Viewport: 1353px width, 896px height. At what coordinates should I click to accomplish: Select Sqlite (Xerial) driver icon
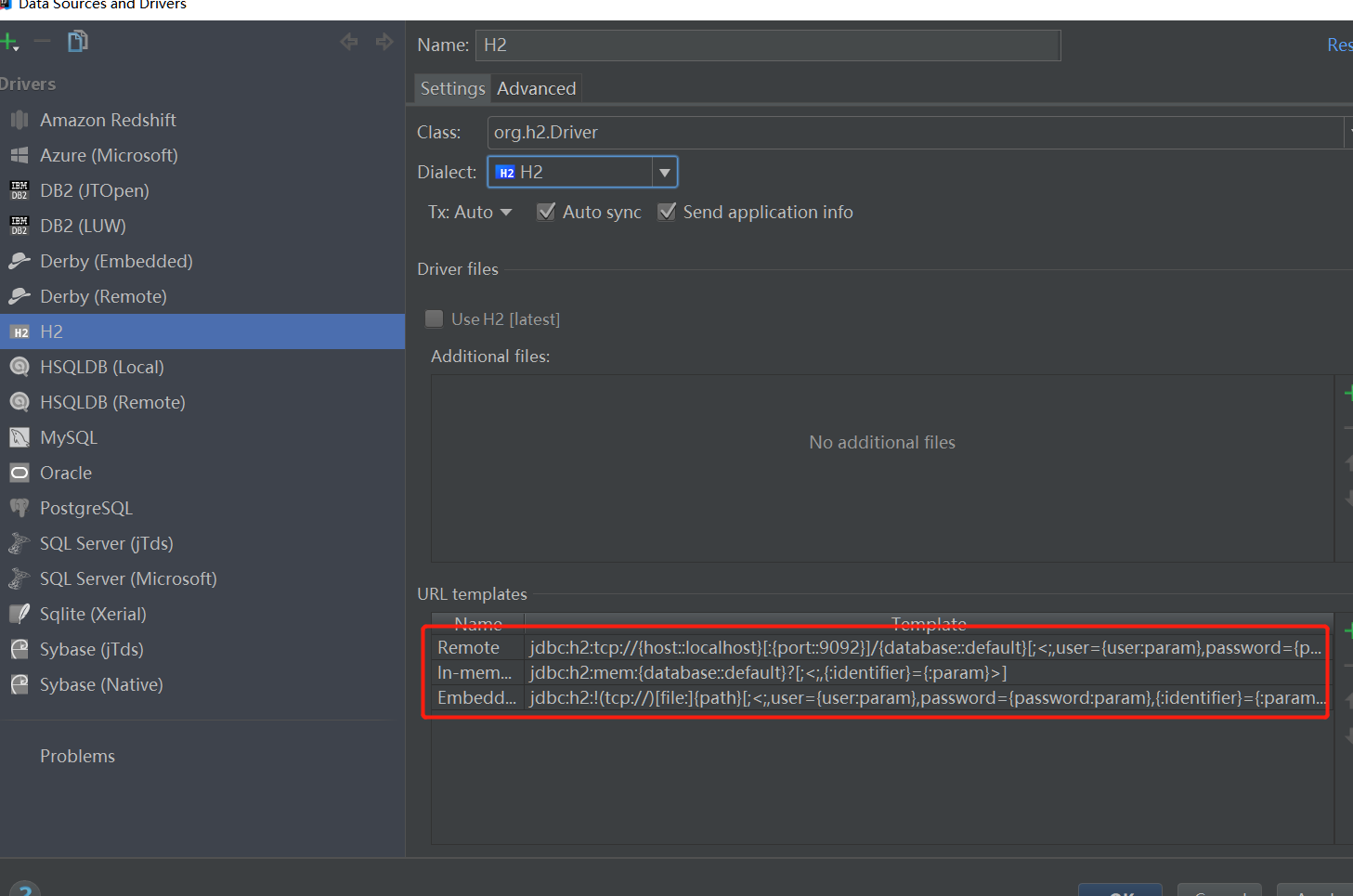pyautogui.click(x=20, y=614)
